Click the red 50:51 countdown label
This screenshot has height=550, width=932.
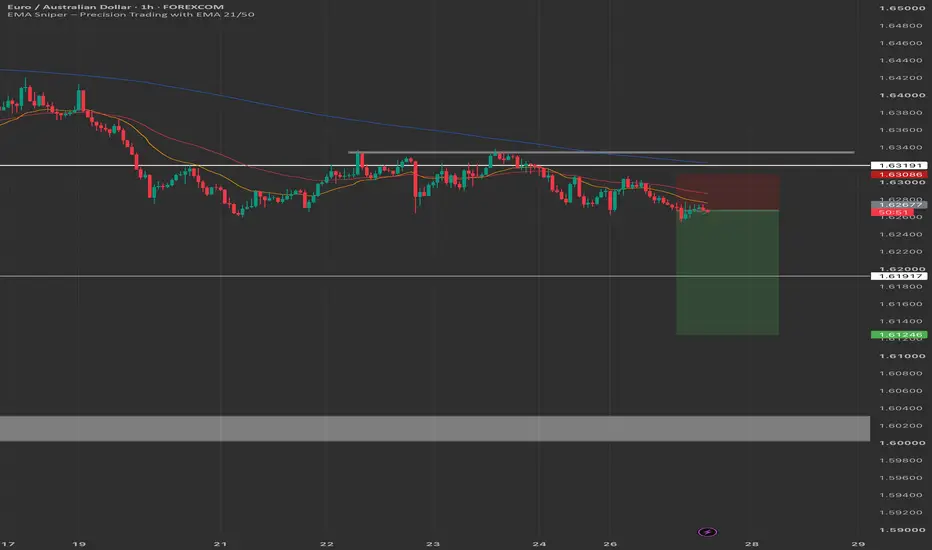pyautogui.click(x=892, y=212)
